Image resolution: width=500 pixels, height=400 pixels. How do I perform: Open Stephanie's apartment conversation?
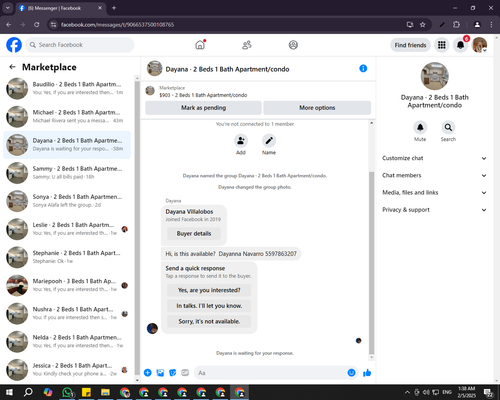(x=67, y=257)
